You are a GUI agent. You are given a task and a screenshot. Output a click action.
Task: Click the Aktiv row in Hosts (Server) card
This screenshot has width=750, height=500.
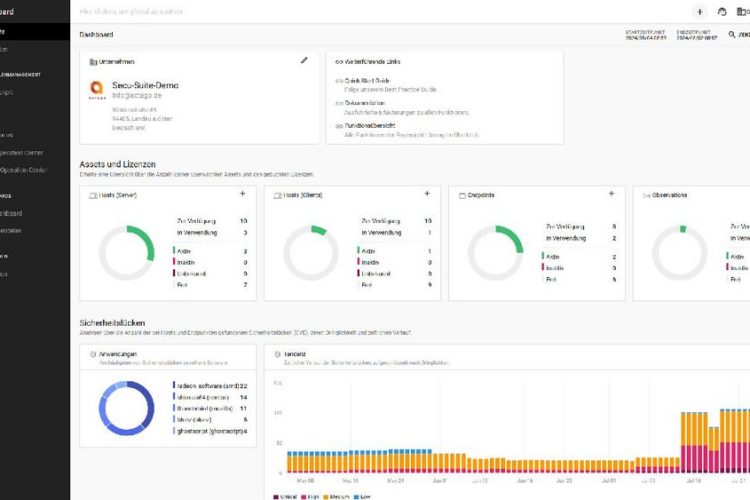coord(210,251)
